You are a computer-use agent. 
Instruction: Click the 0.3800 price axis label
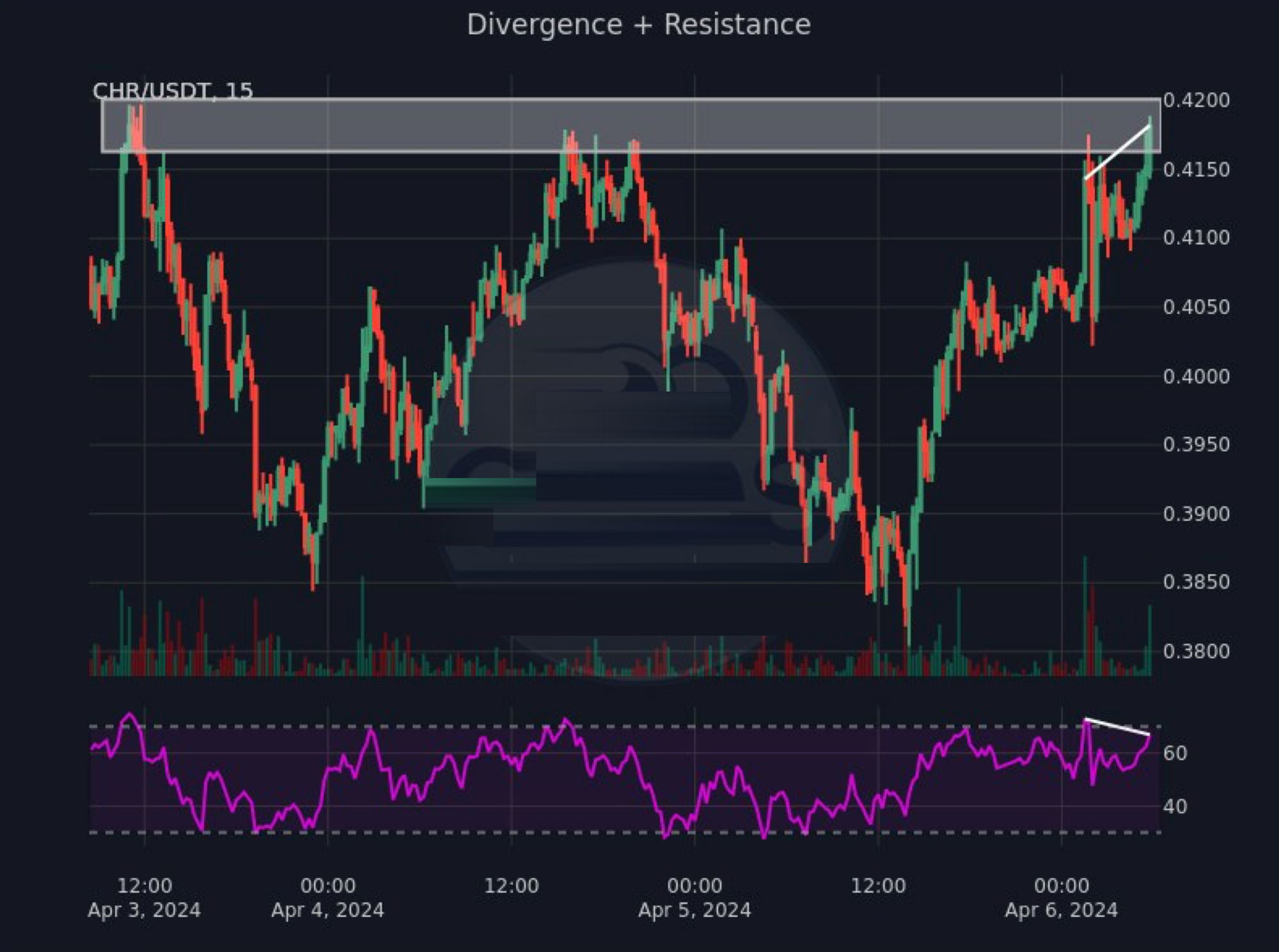point(1196,651)
